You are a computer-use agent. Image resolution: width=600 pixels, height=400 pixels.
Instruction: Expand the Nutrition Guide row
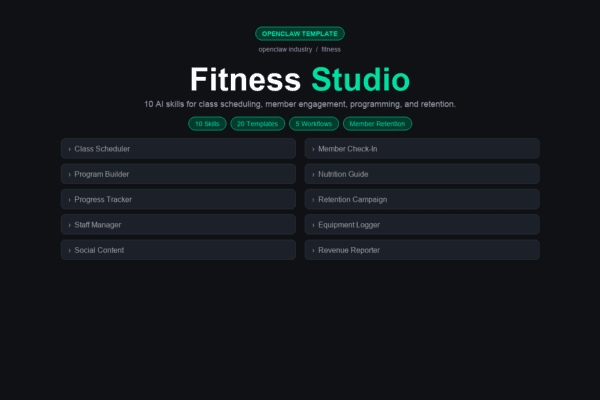(x=422, y=174)
